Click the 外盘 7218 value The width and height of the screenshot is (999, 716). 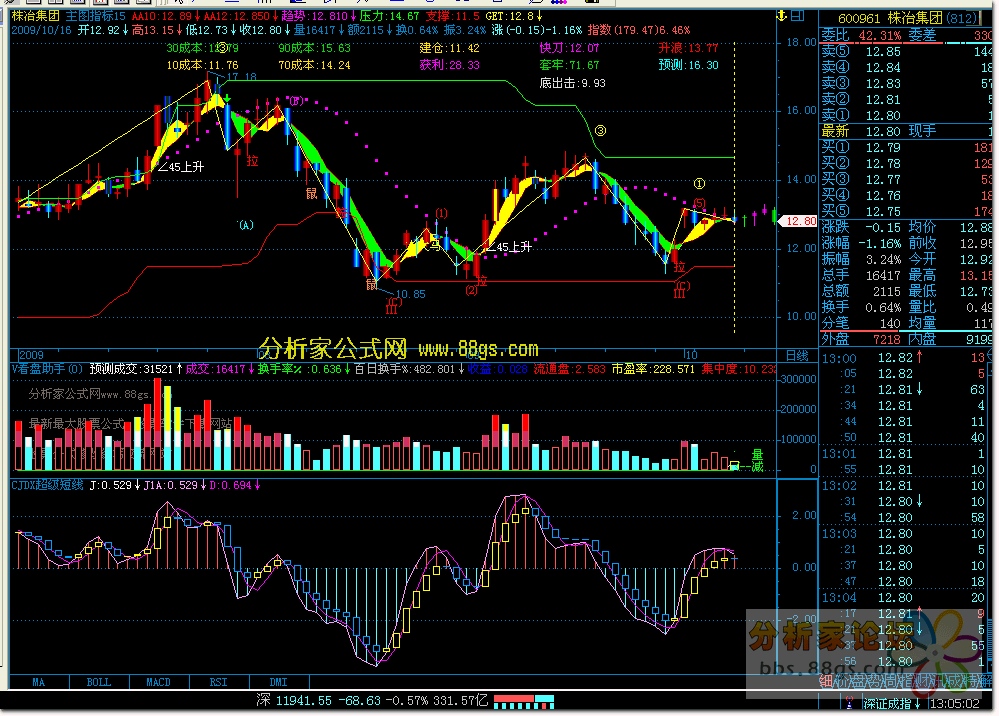tap(887, 340)
